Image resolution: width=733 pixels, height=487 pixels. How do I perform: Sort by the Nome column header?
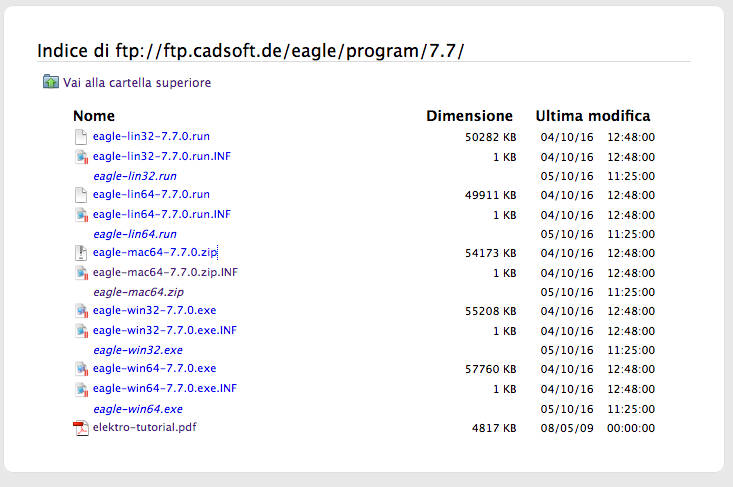pos(94,116)
